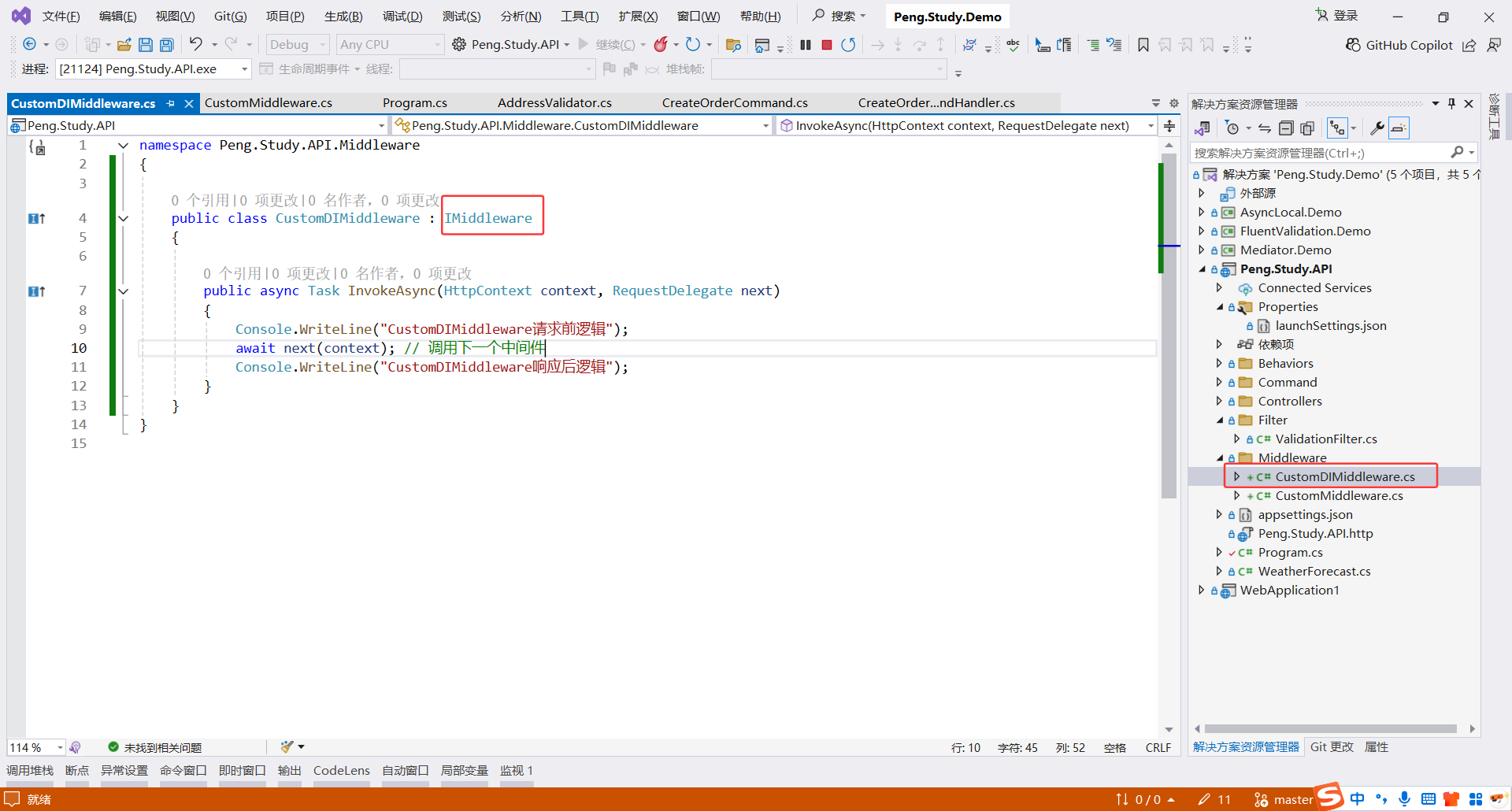Toggle nested file view in Solution Explorer
1512x811 pixels.
[x=1337, y=128]
